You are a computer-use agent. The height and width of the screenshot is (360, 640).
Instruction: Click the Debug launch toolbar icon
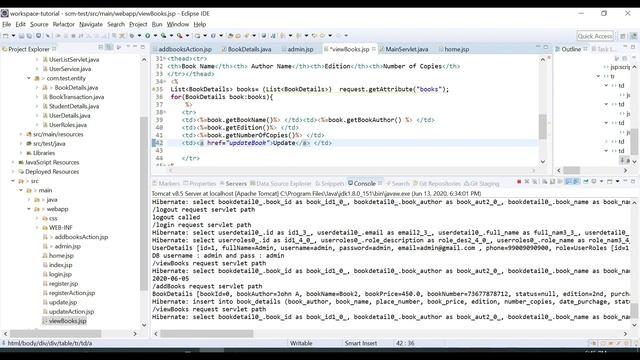(x=132, y=36)
